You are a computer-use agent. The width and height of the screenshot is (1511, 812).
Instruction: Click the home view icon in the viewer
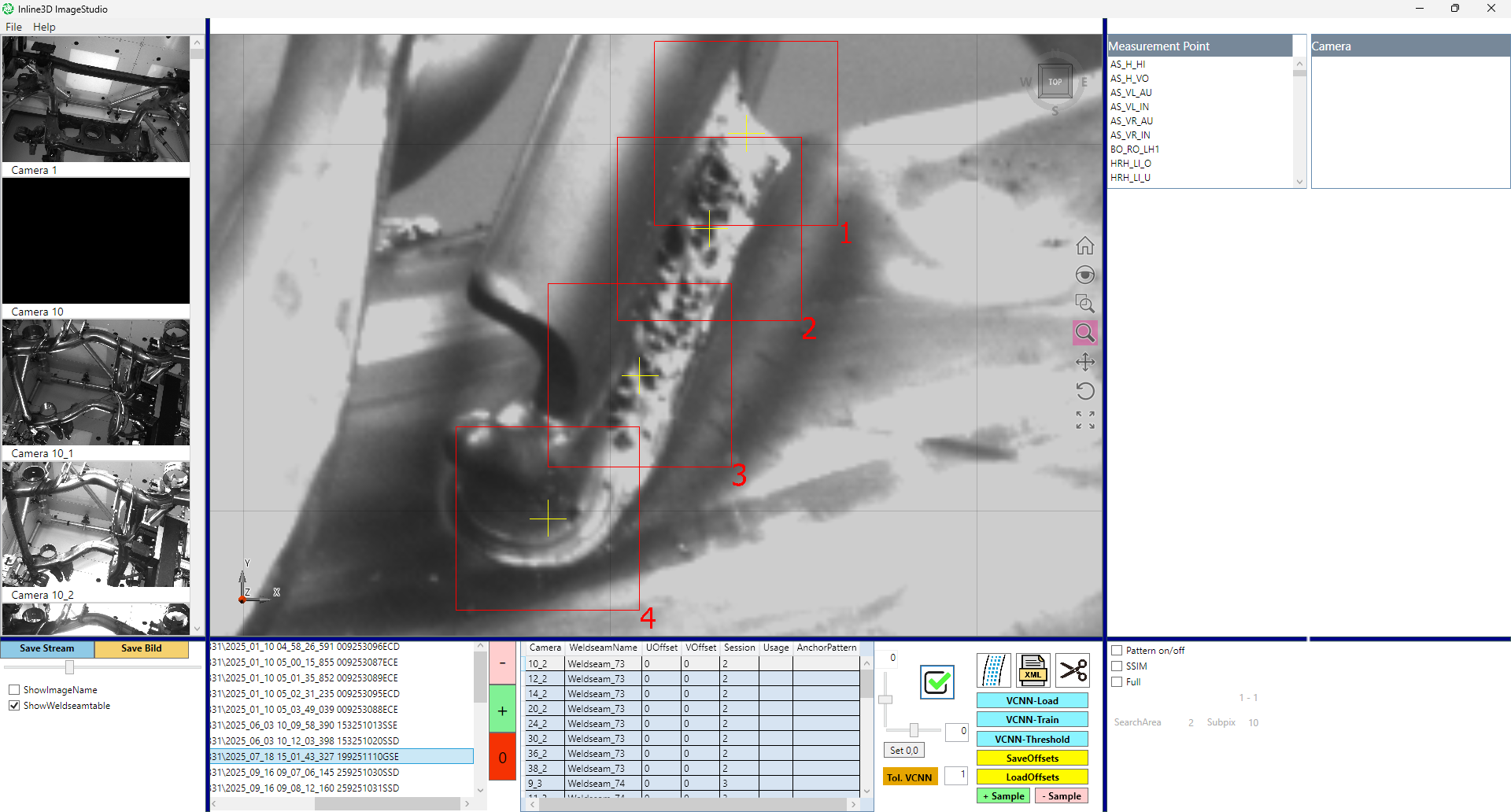[1084, 245]
